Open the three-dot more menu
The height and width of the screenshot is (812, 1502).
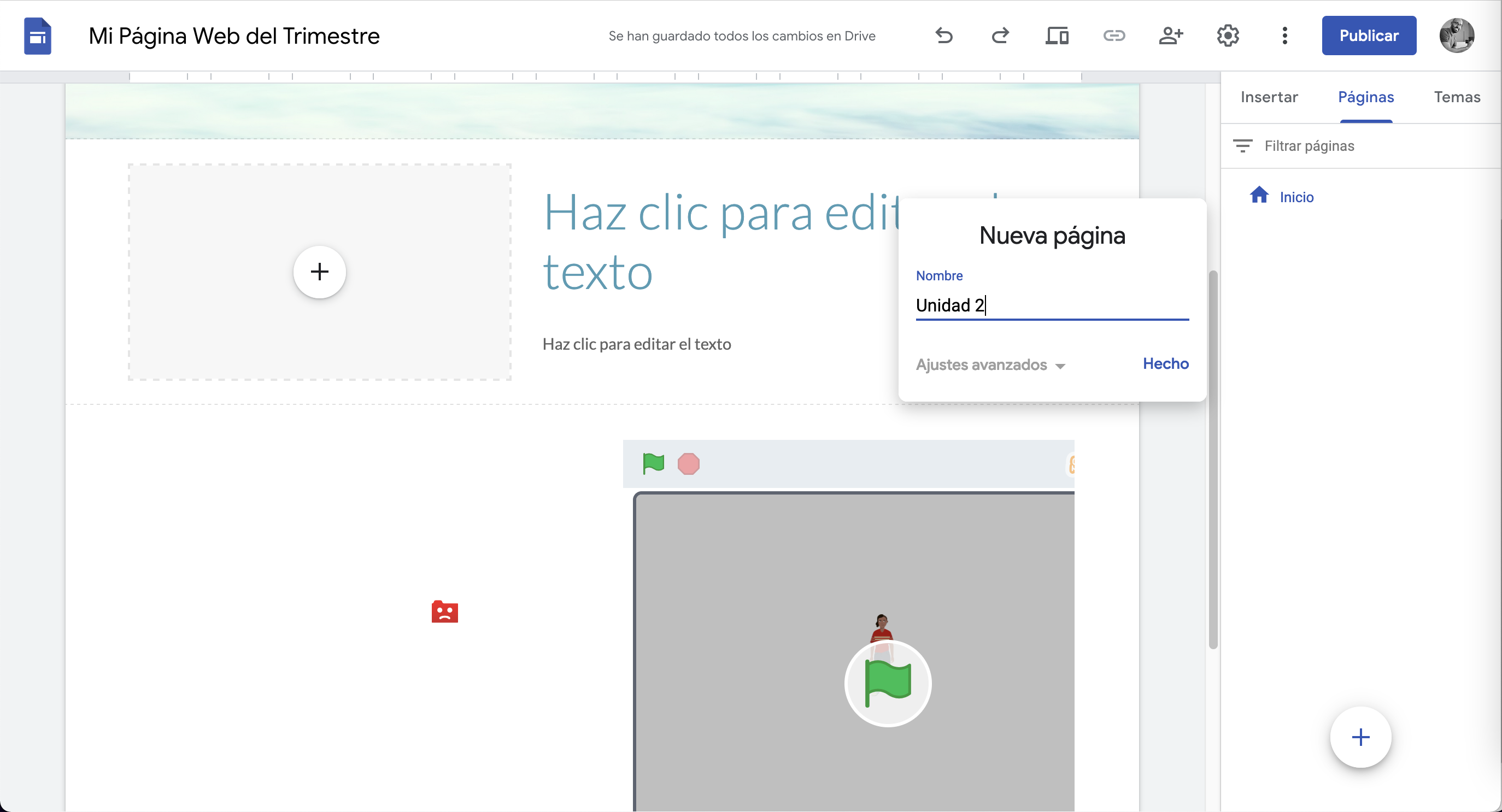coord(1284,36)
